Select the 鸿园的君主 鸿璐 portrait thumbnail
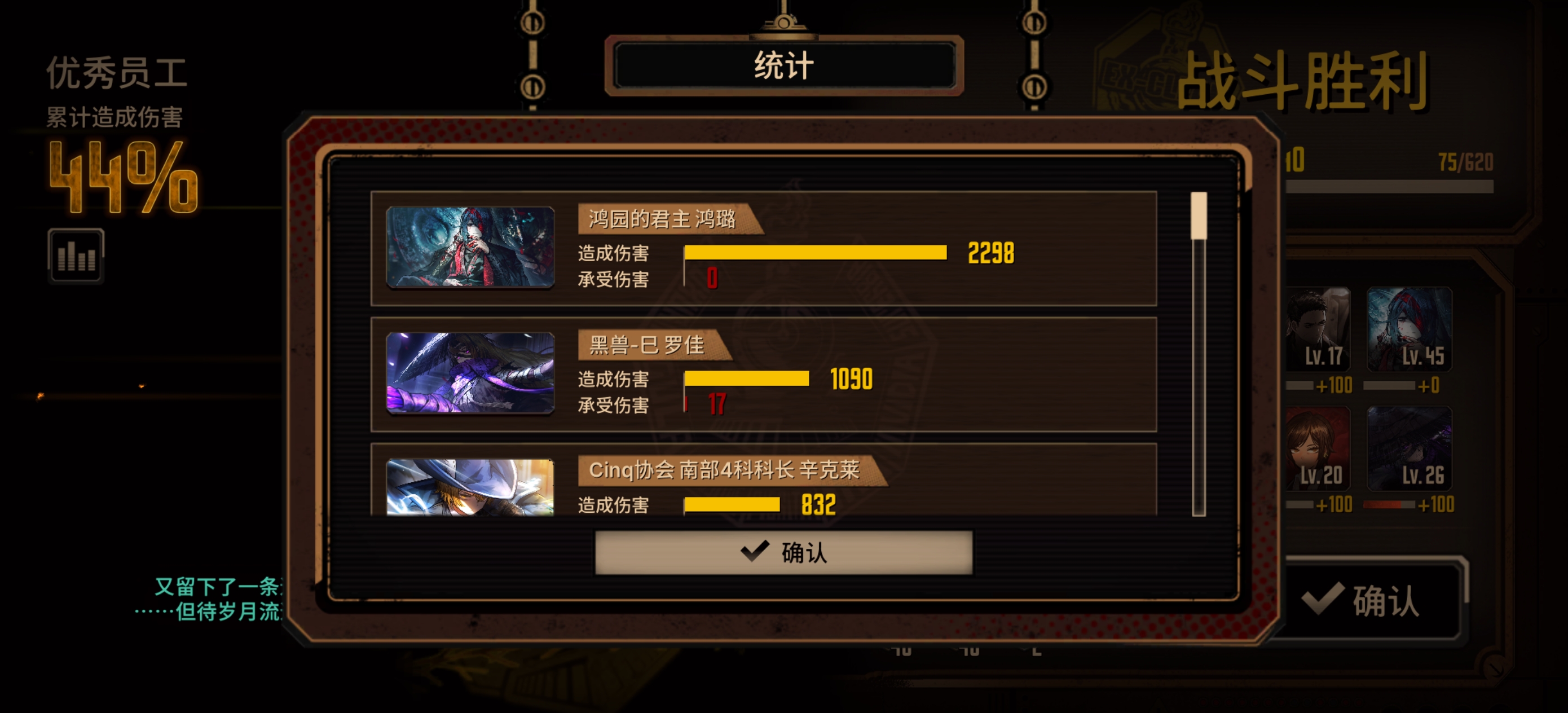 point(470,247)
